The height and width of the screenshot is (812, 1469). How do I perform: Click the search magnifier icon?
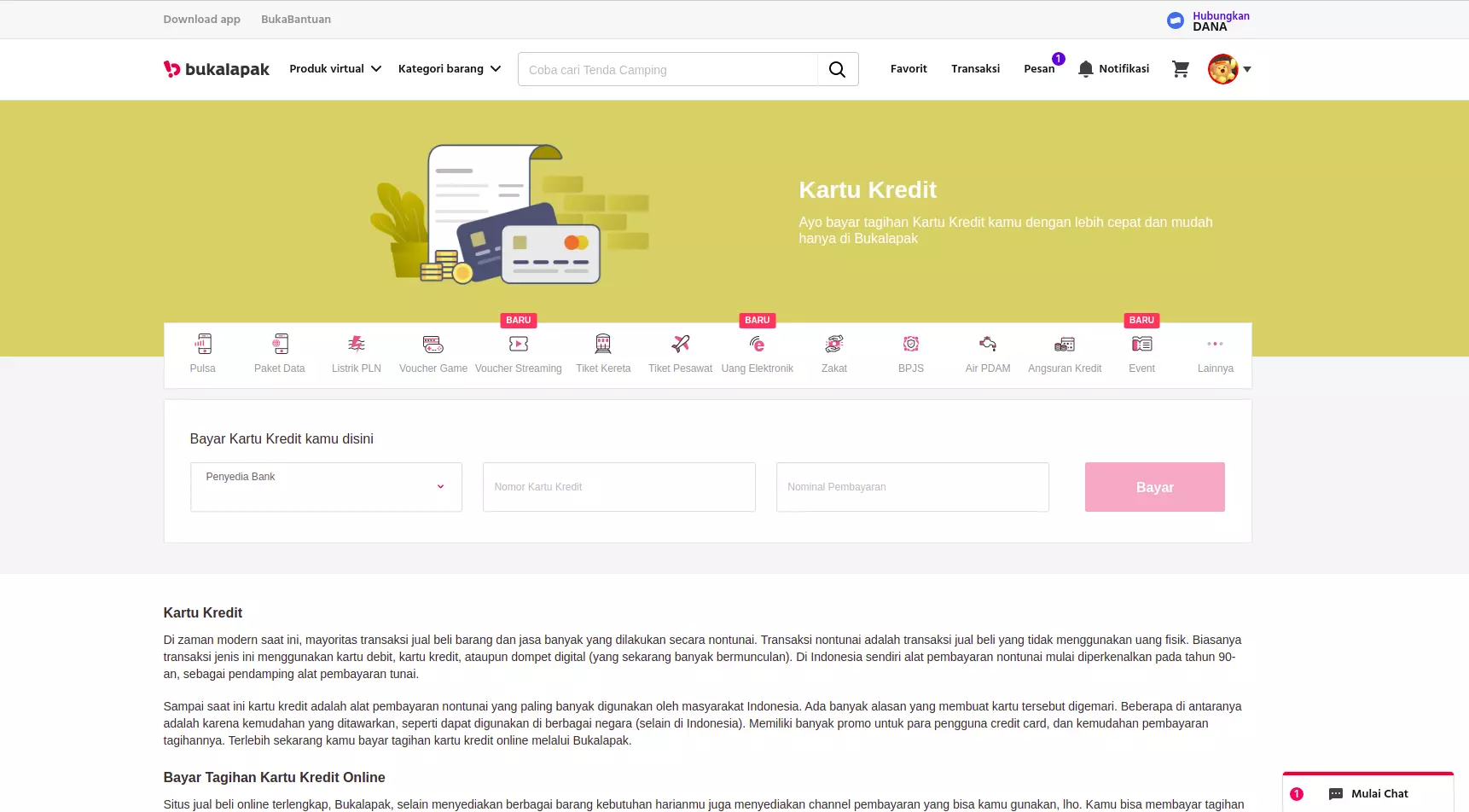[x=838, y=69]
